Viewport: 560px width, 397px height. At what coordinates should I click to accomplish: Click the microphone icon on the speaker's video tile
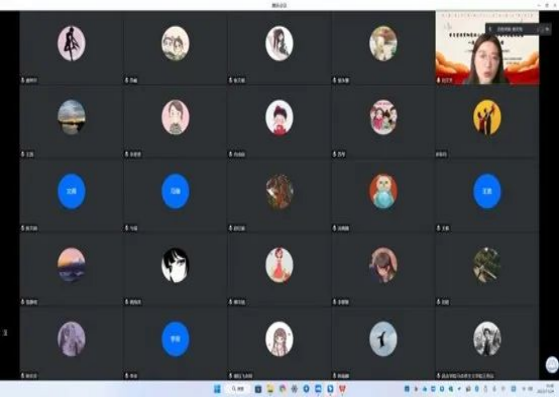(x=439, y=81)
